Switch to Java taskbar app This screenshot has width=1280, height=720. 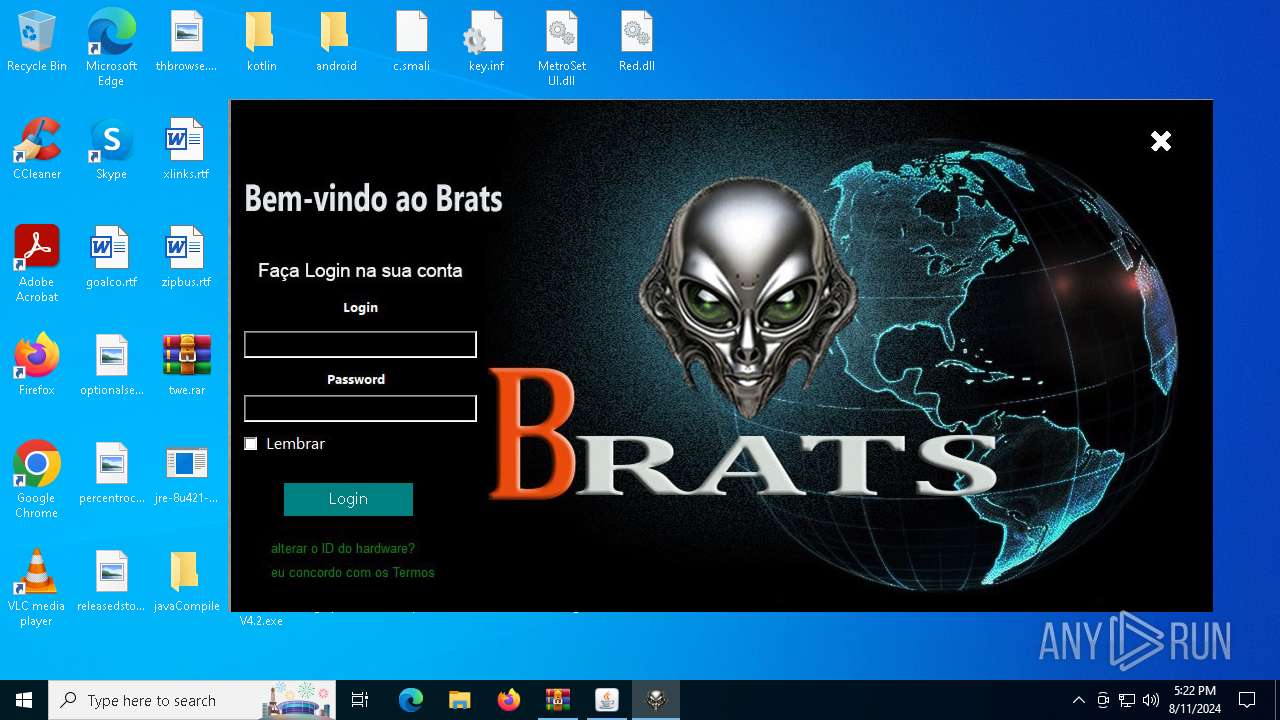[606, 700]
